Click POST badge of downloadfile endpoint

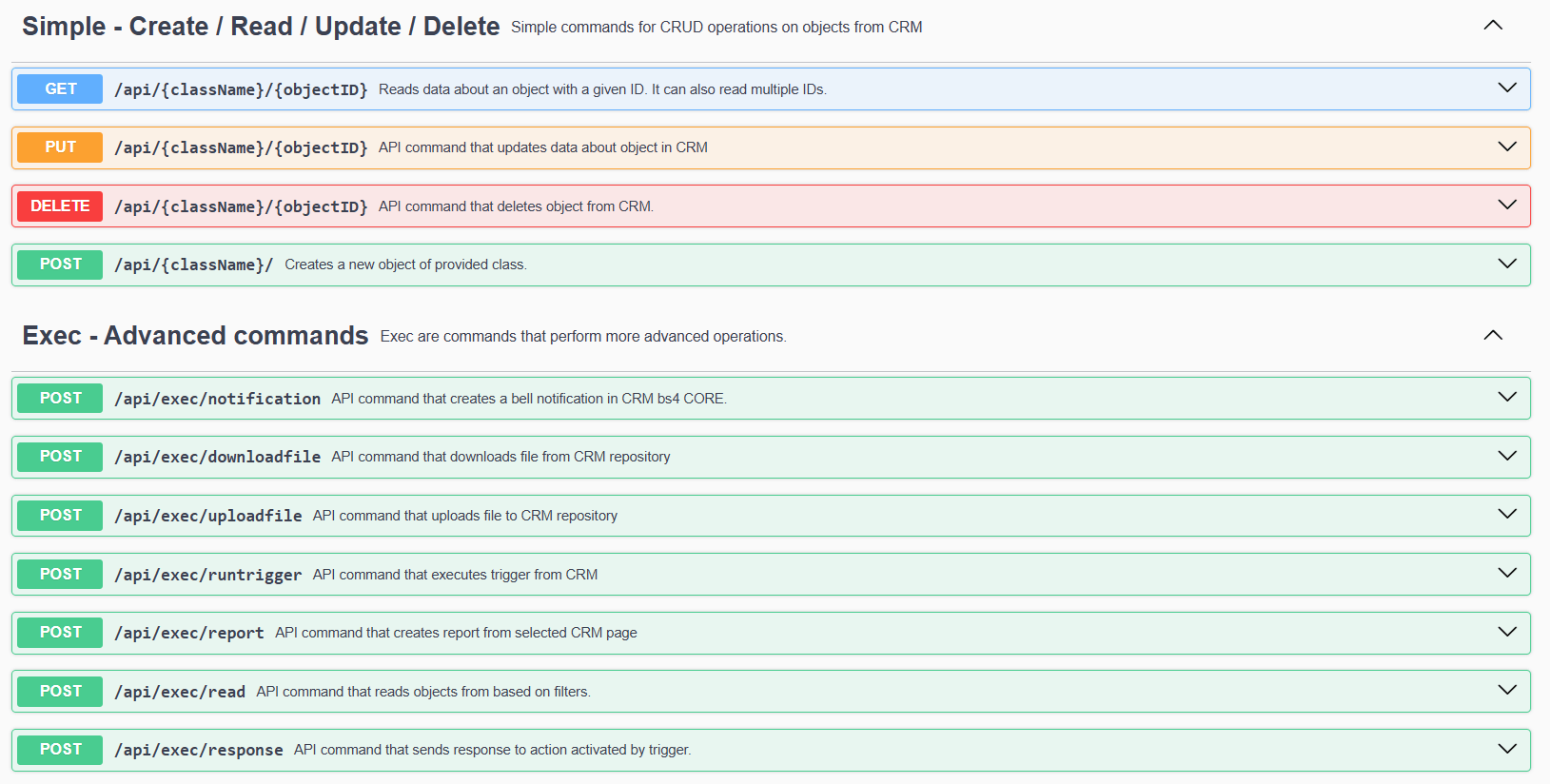60,457
